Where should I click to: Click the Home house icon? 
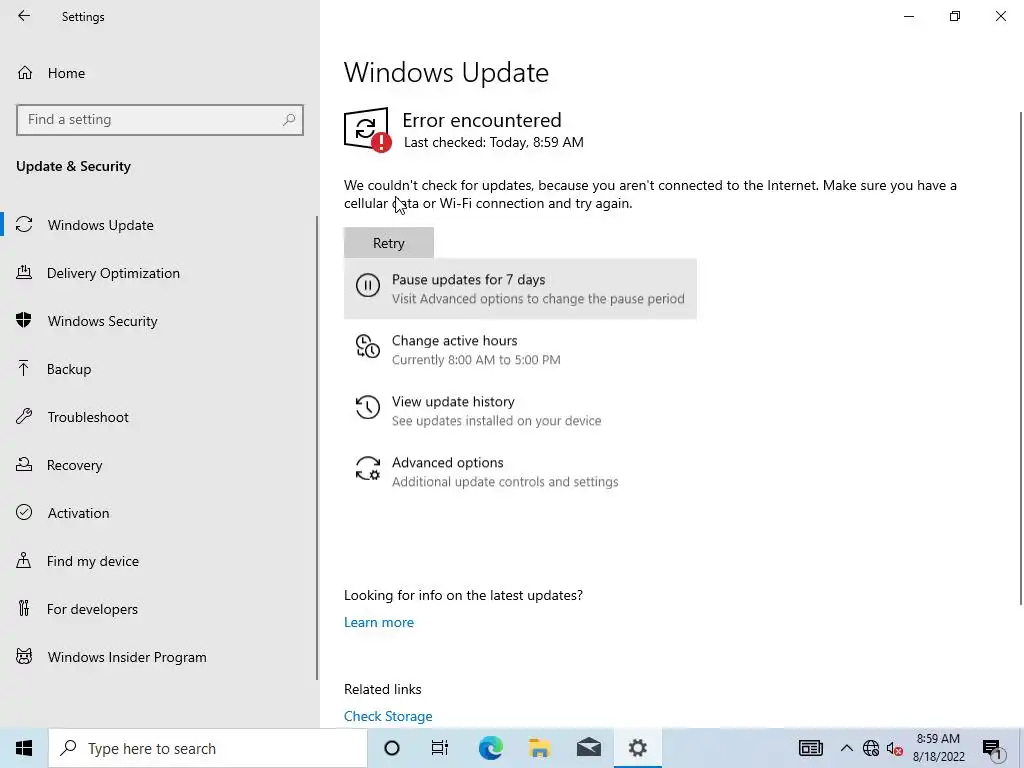[25, 72]
